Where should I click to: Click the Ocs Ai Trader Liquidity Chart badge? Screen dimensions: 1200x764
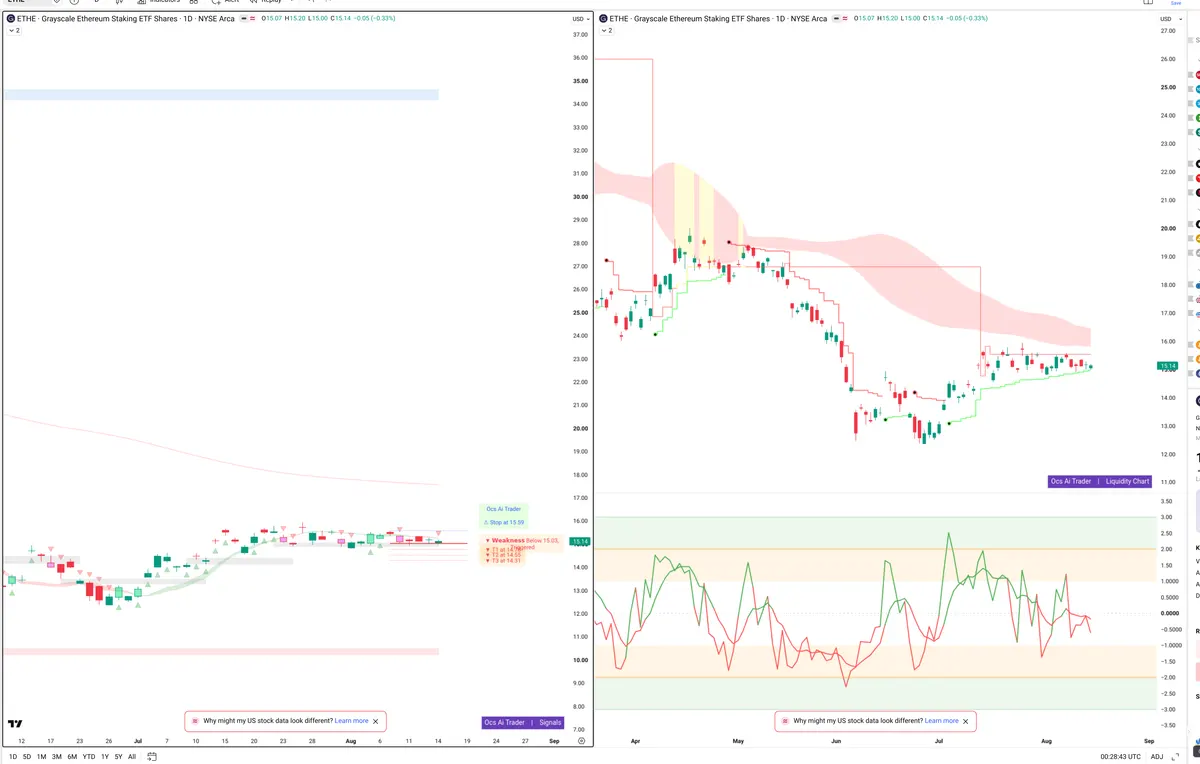(1100, 481)
